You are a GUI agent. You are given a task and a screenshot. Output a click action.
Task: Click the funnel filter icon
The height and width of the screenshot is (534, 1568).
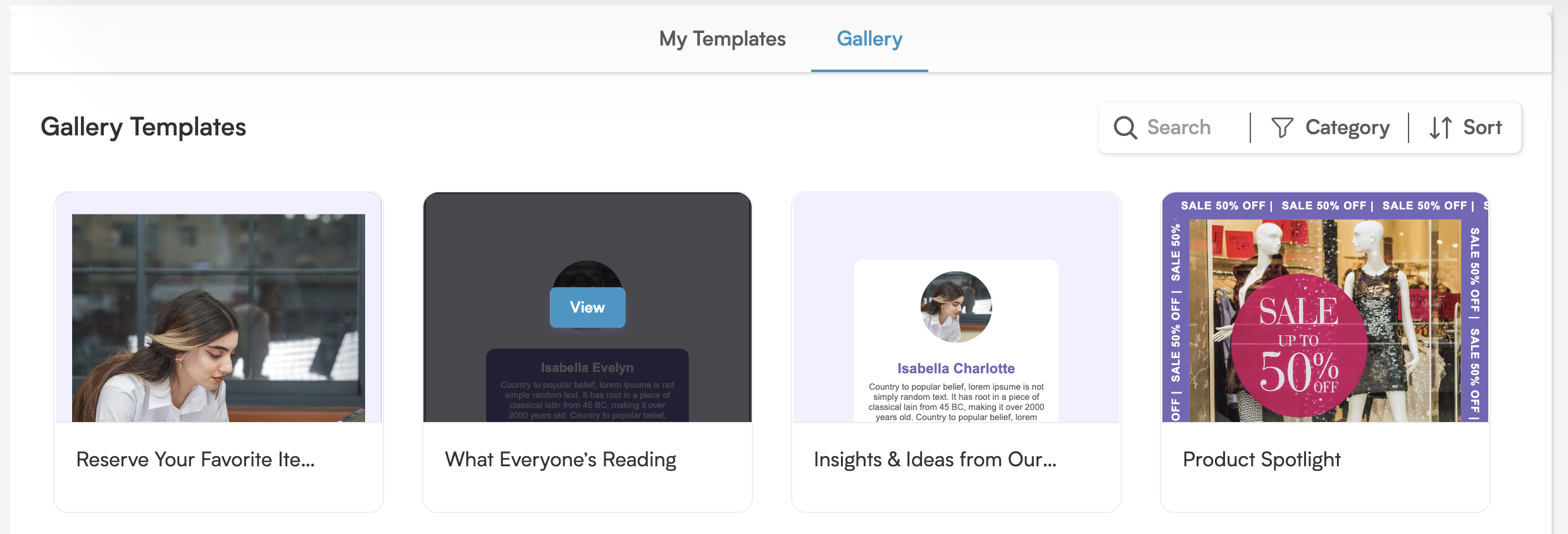click(1282, 127)
